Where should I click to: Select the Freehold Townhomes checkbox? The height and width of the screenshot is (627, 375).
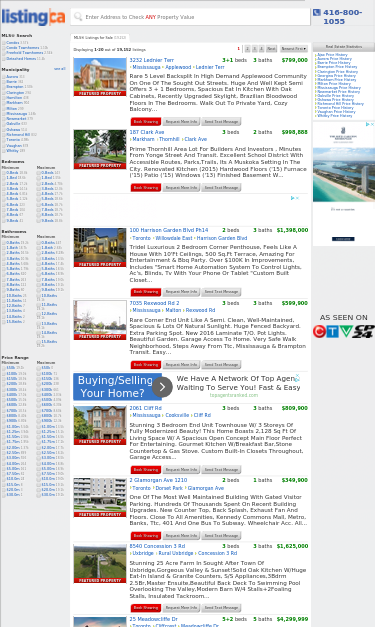[x=4, y=53]
